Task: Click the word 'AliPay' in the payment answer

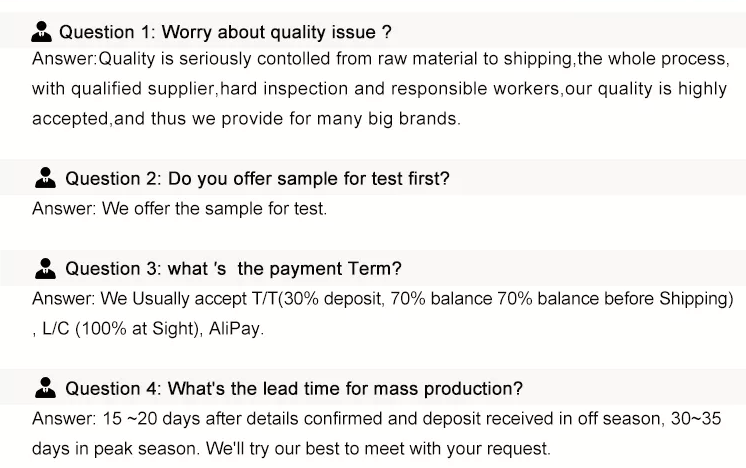Action: [x=236, y=329]
